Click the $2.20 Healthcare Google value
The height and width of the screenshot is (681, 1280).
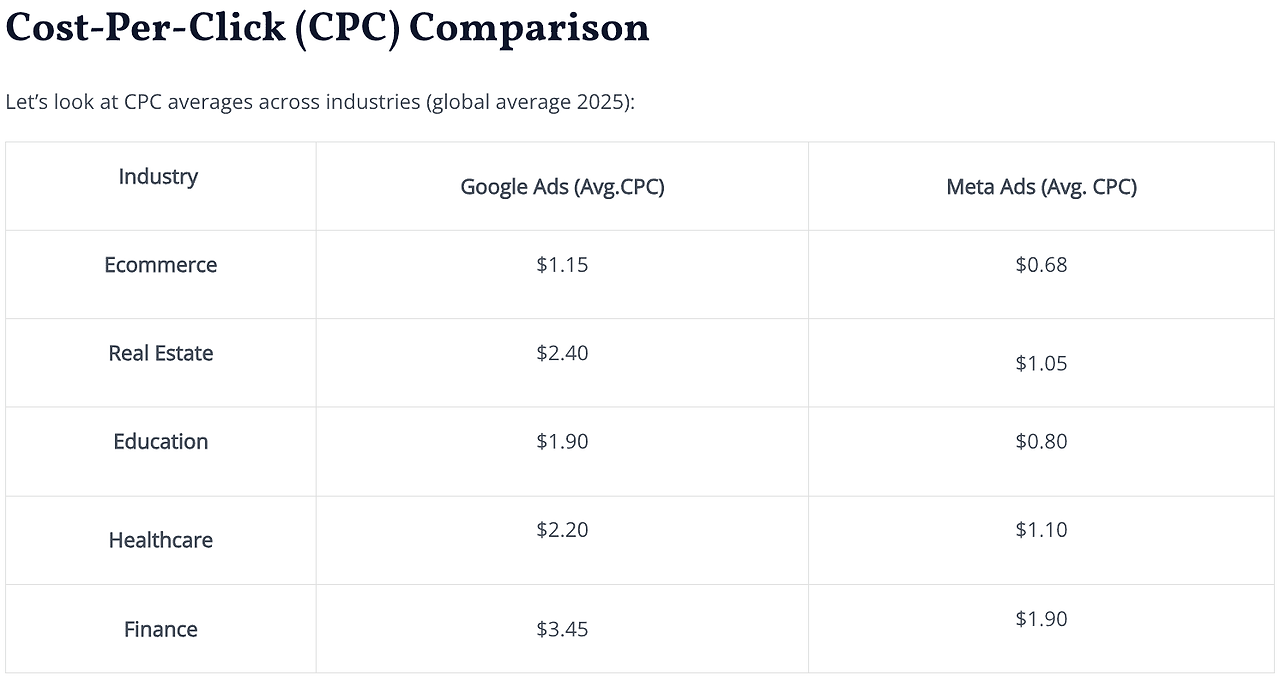click(562, 530)
